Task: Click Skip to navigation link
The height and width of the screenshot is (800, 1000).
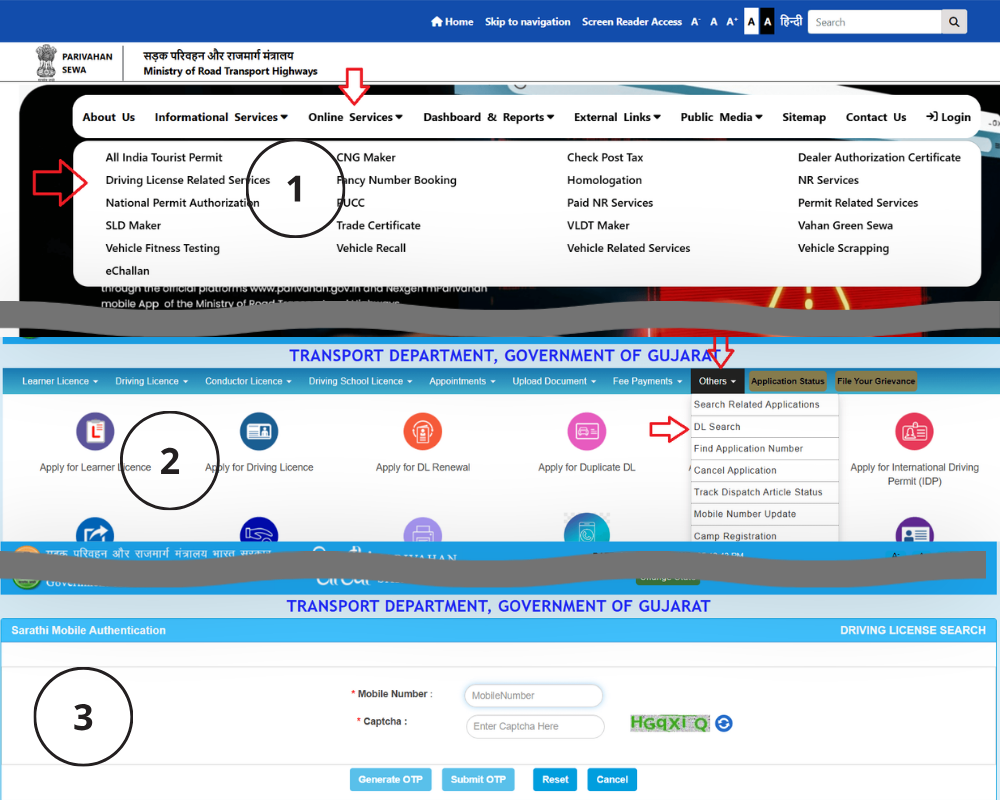Action: tap(527, 22)
